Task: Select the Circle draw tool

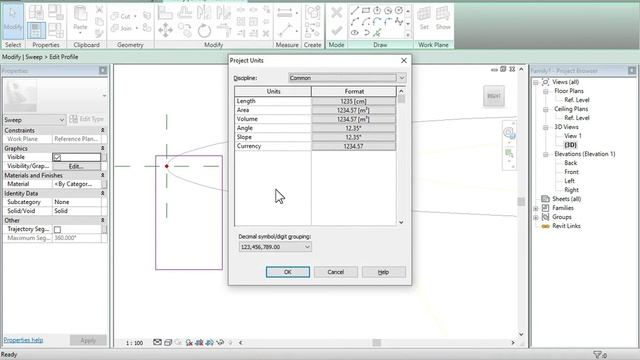Action: click(399, 11)
